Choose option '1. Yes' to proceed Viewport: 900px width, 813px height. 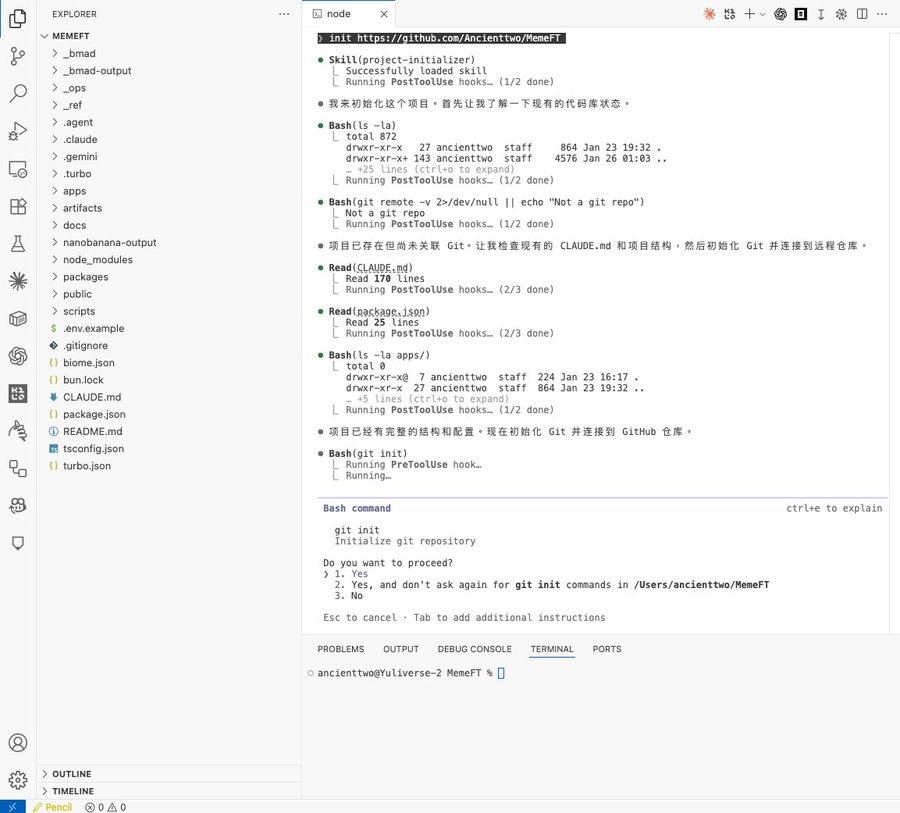point(351,574)
